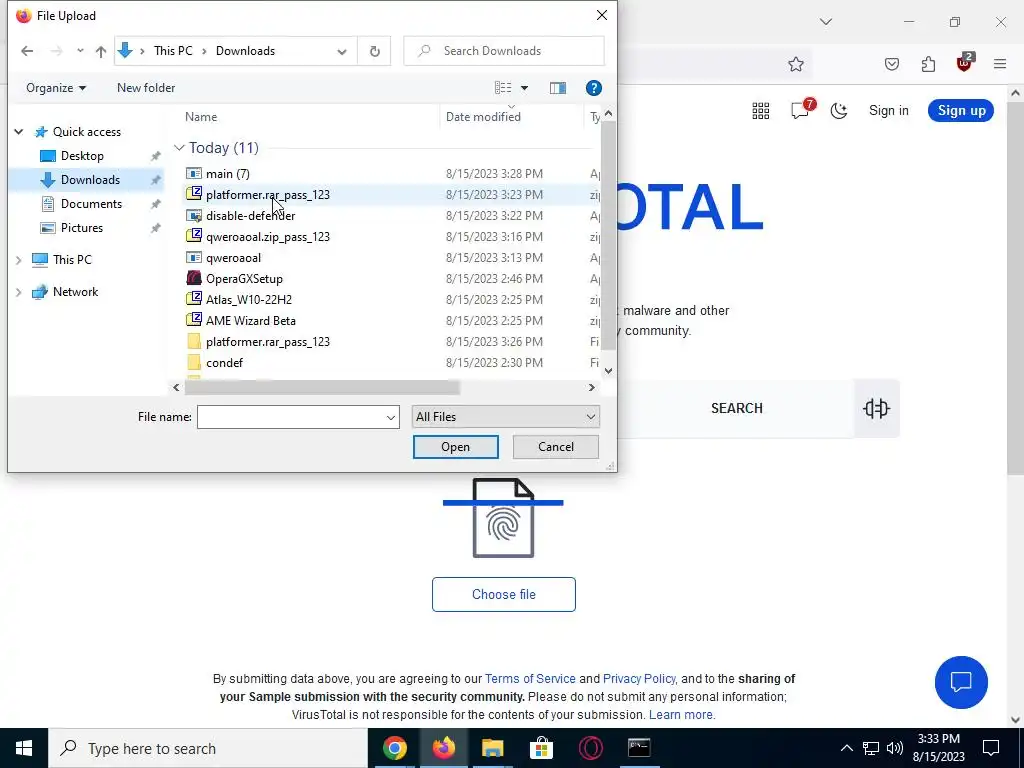Toggle the preview pane icon
The height and width of the screenshot is (768, 1024).
point(558,88)
